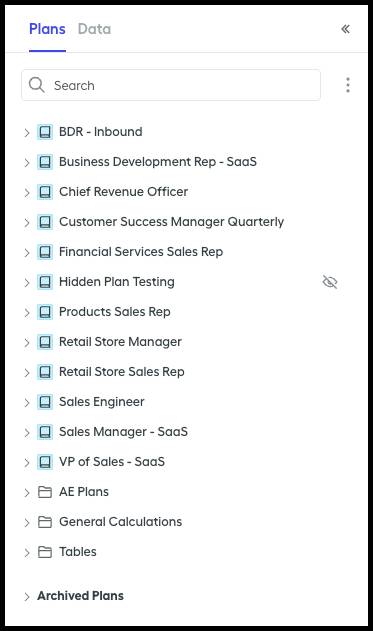Screen dimensions: 373x631
Task: Select the Plans tab
Action: click(x=47, y=29)
